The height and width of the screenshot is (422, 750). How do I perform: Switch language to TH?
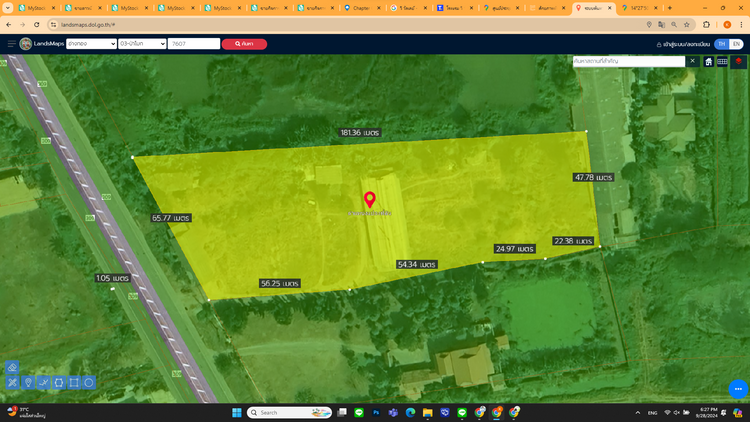[722, 44]
